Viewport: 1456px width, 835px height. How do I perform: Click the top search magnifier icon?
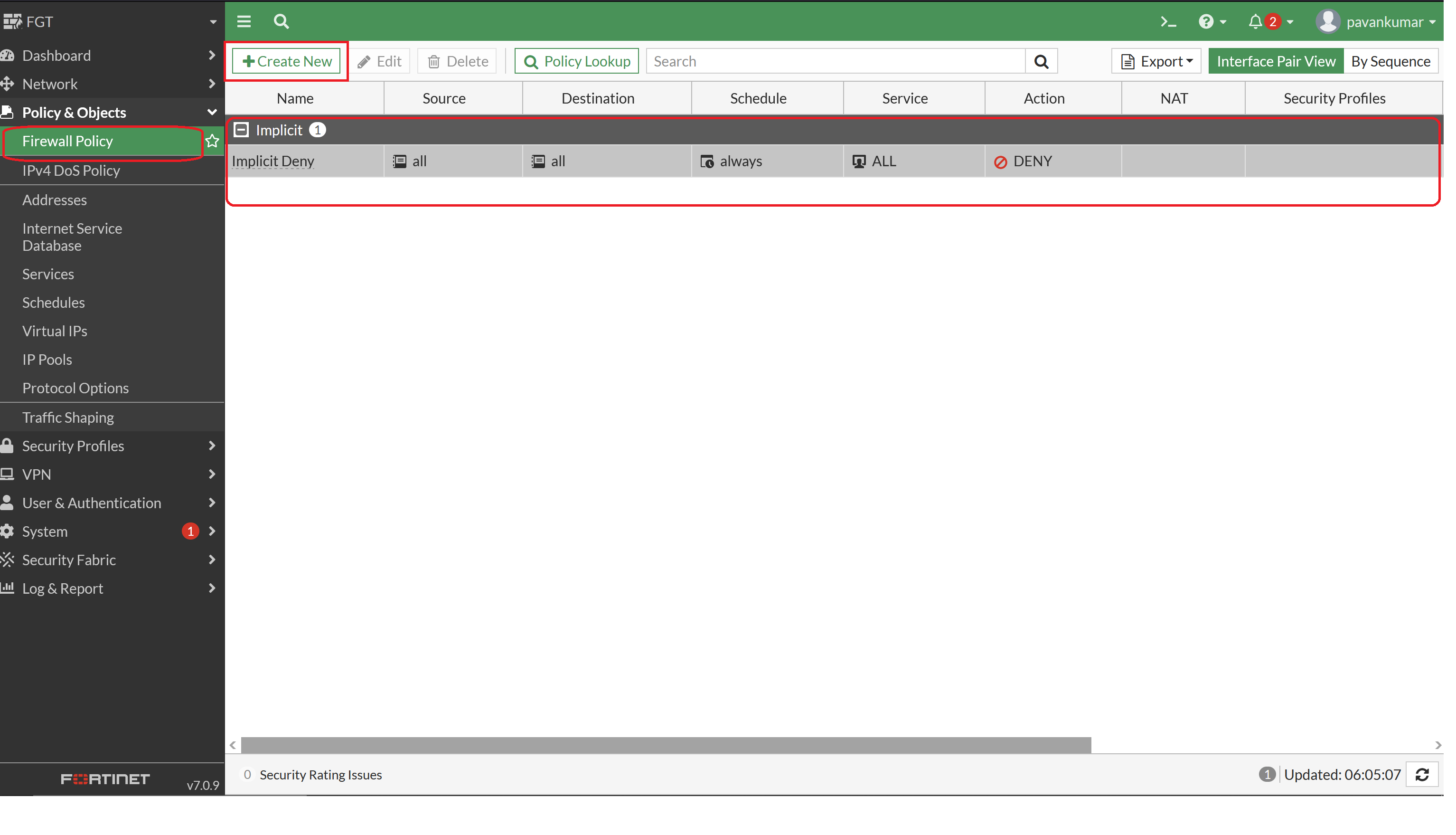282,21
